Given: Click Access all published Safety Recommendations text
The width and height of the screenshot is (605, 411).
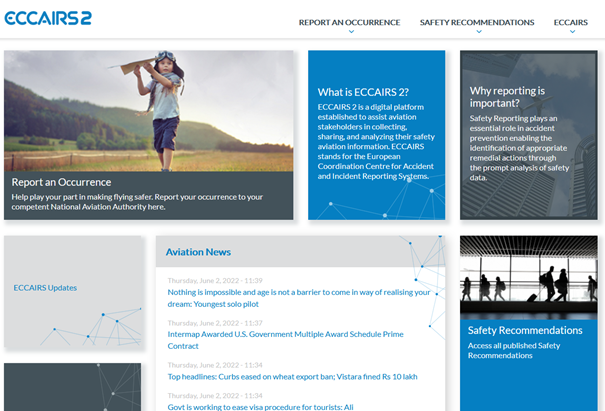Looking at the screenshot, I should point(514,350).
